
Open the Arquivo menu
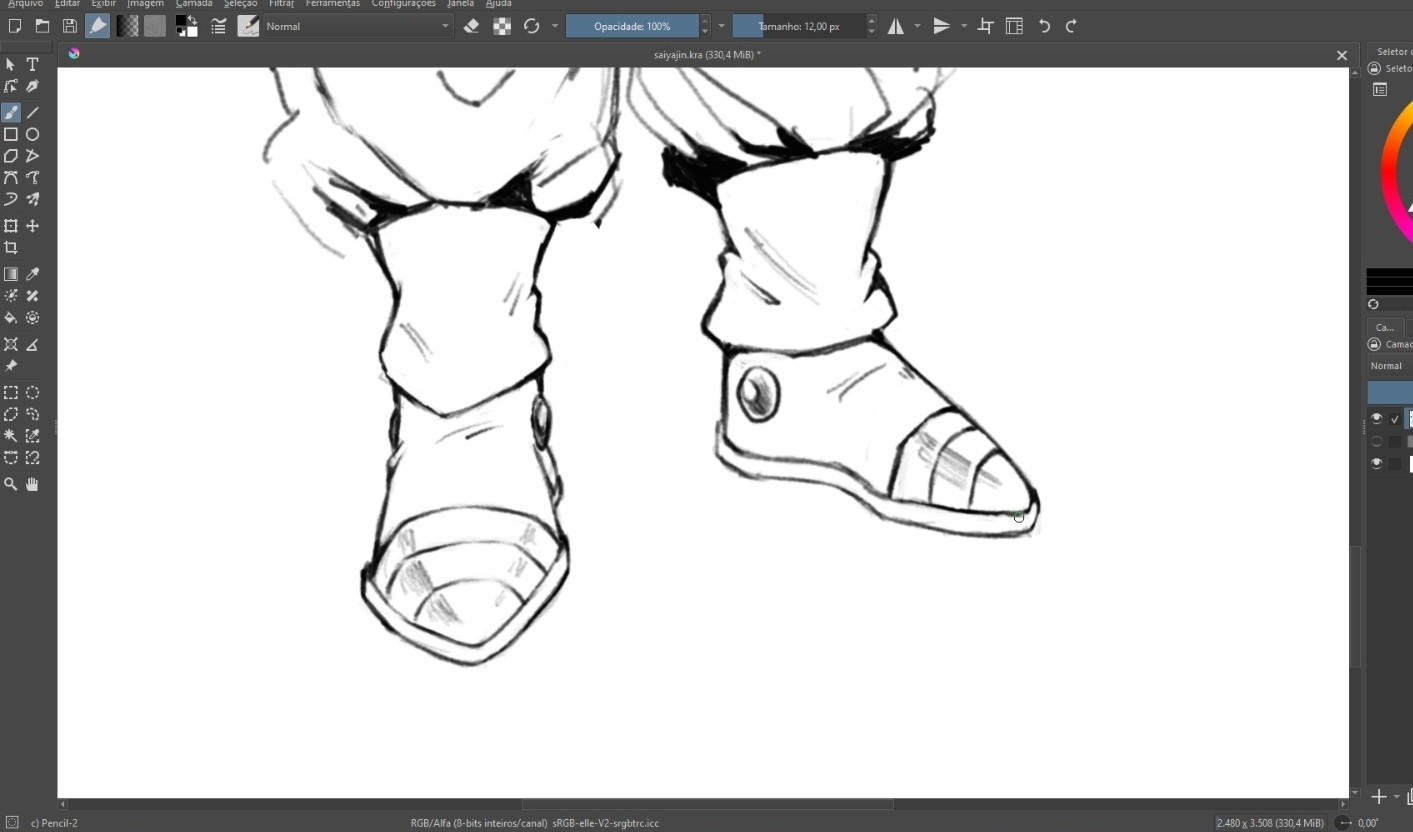pos(25,3)
